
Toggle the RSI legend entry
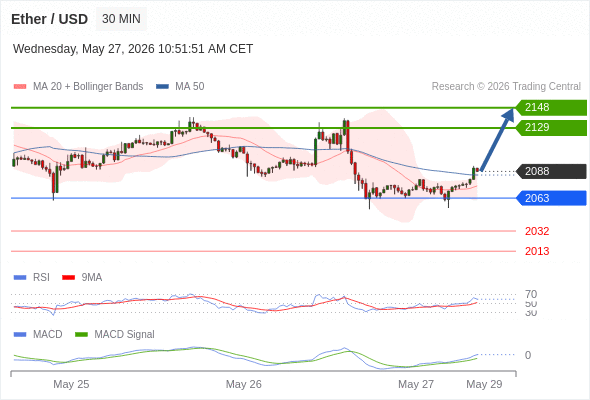(32, 277)
